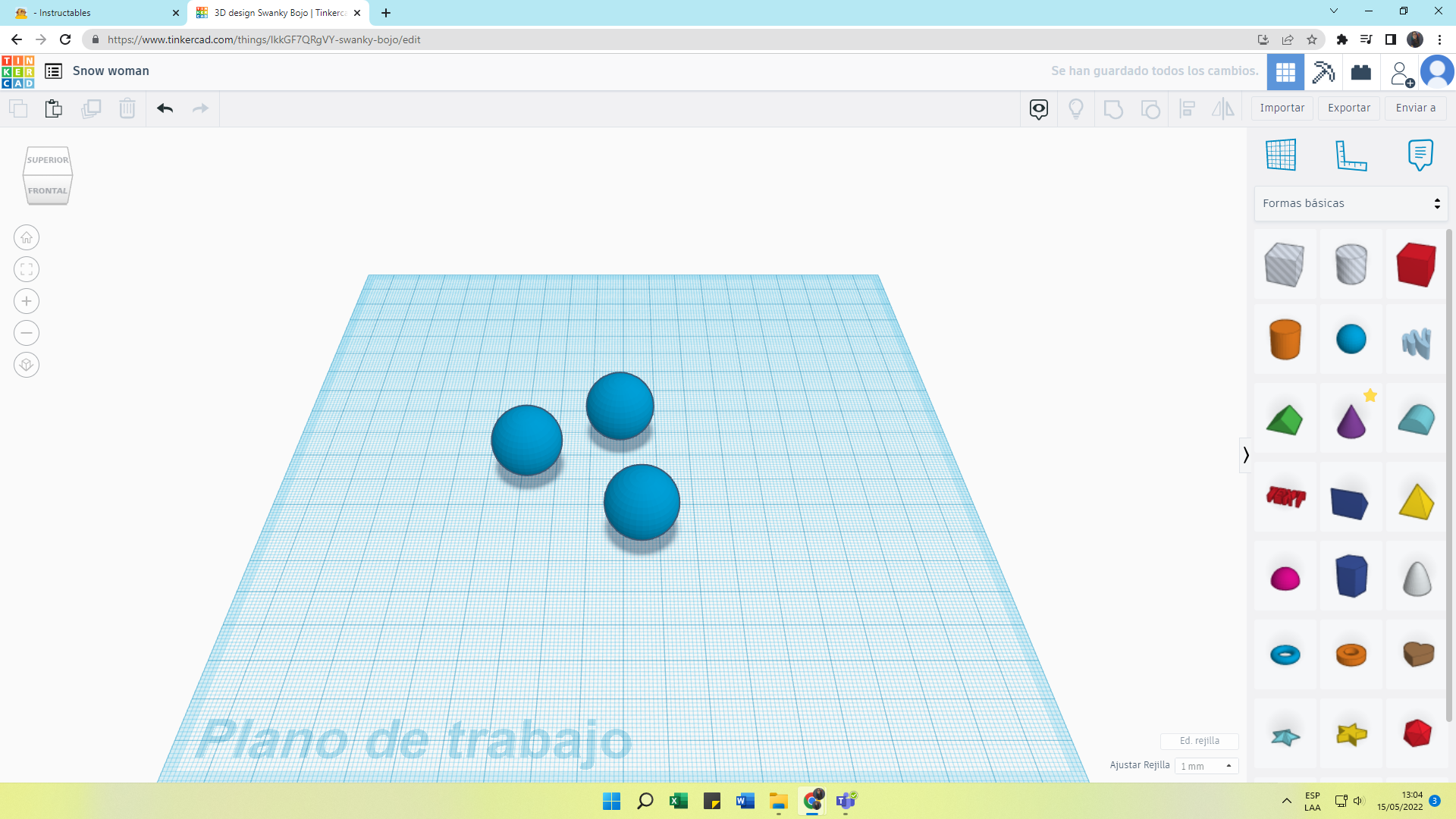Open Ajustar Rejilla 1 mm dropdown

pyautogui.click(x=1206, y=766)
